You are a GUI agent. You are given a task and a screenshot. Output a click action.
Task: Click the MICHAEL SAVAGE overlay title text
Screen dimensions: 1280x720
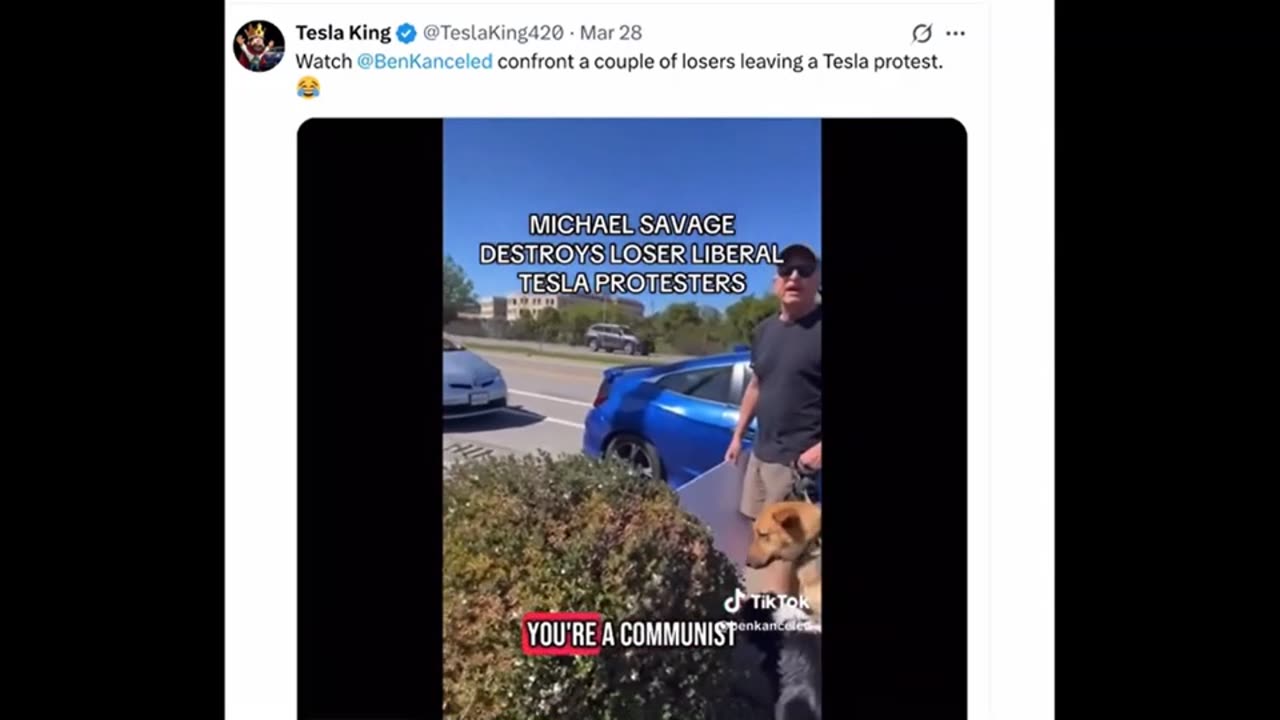pyautogui.click(x=632, y=225)
